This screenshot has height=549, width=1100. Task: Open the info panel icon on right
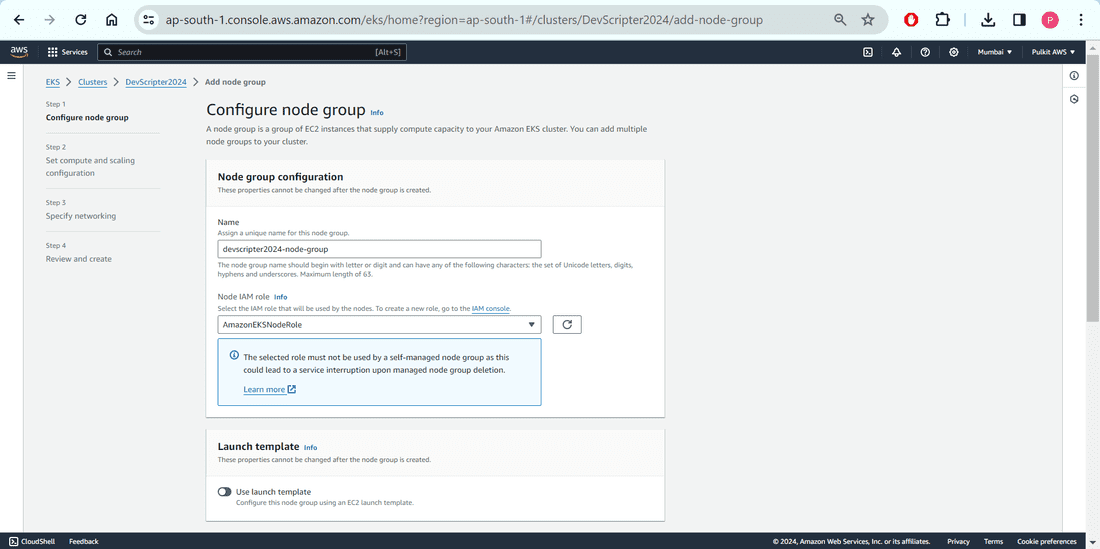(x=1074, y=76)
